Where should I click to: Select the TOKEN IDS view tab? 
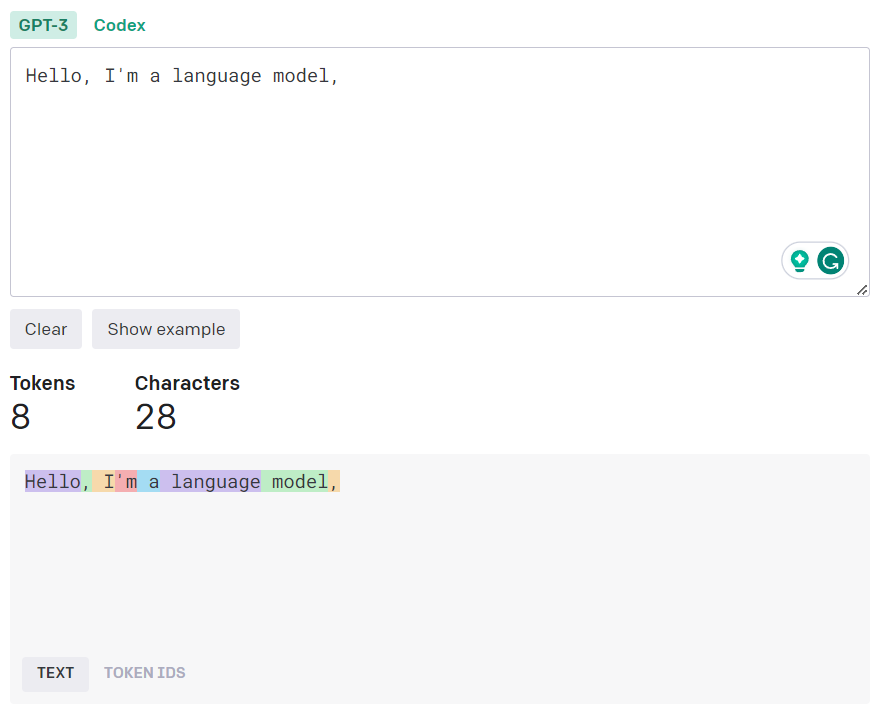[144, 674]
